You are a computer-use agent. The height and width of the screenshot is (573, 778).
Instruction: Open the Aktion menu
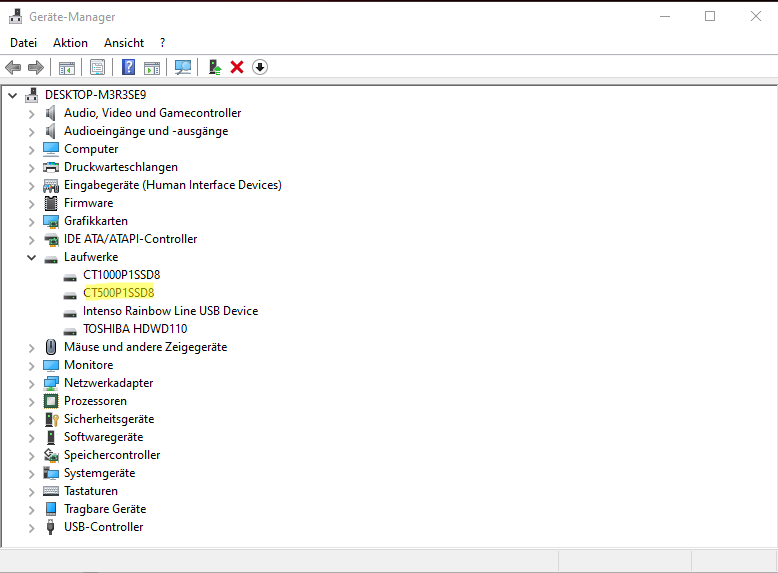pyautogui.click(x=70, y=43)
